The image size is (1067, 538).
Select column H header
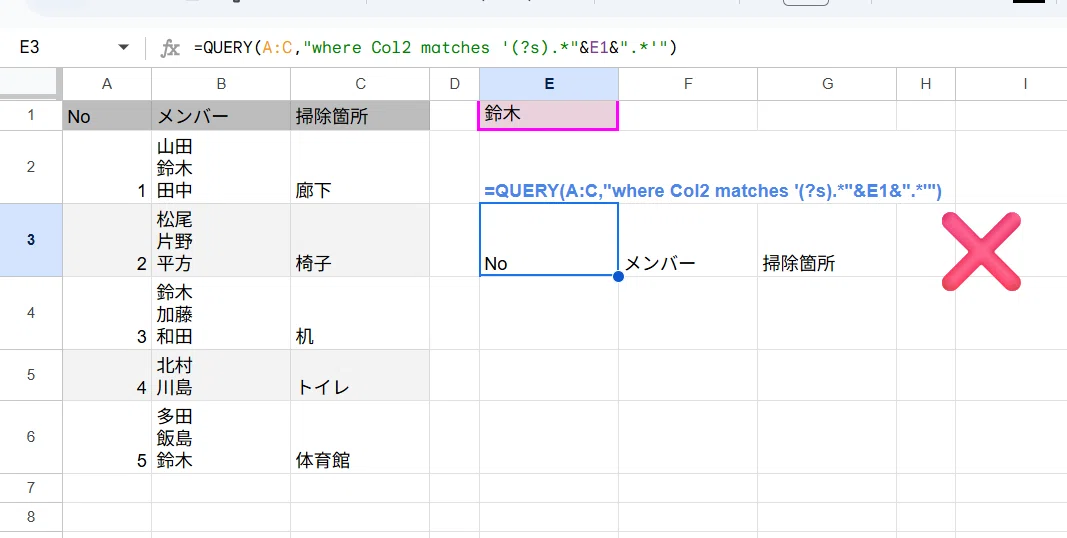[x=926, y=84]
